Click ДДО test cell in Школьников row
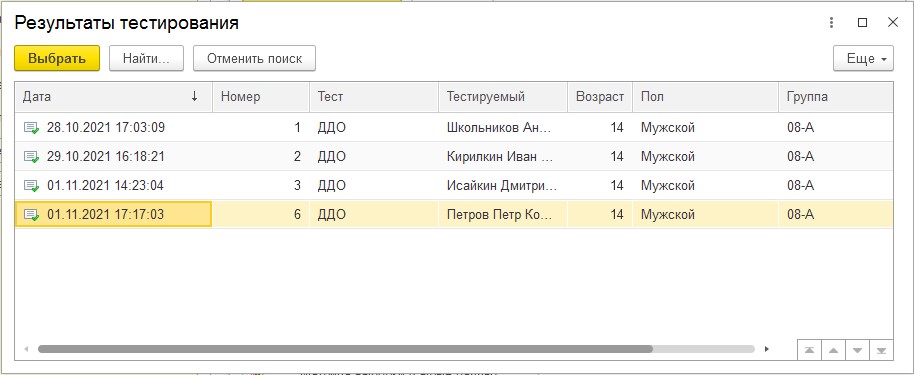914x375 pixels. click(374, 128)
